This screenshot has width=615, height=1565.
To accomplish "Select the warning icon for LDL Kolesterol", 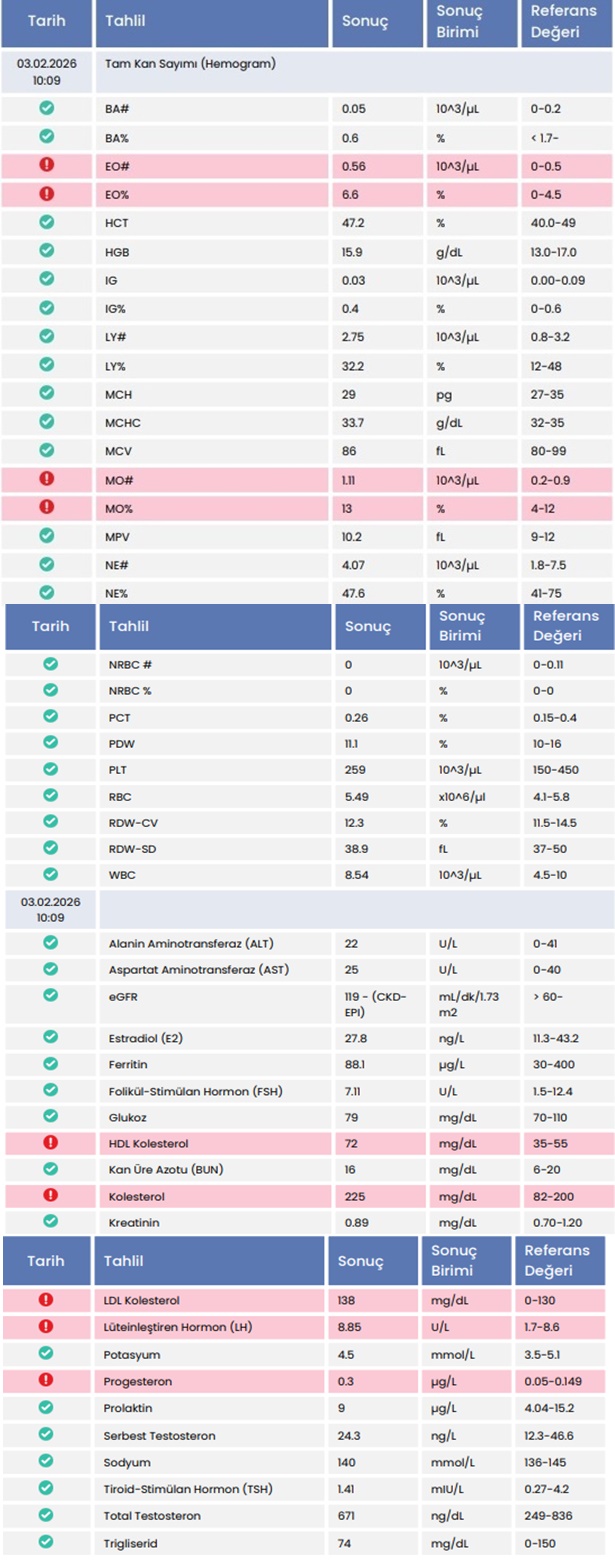I will (x=46, y=1300).
